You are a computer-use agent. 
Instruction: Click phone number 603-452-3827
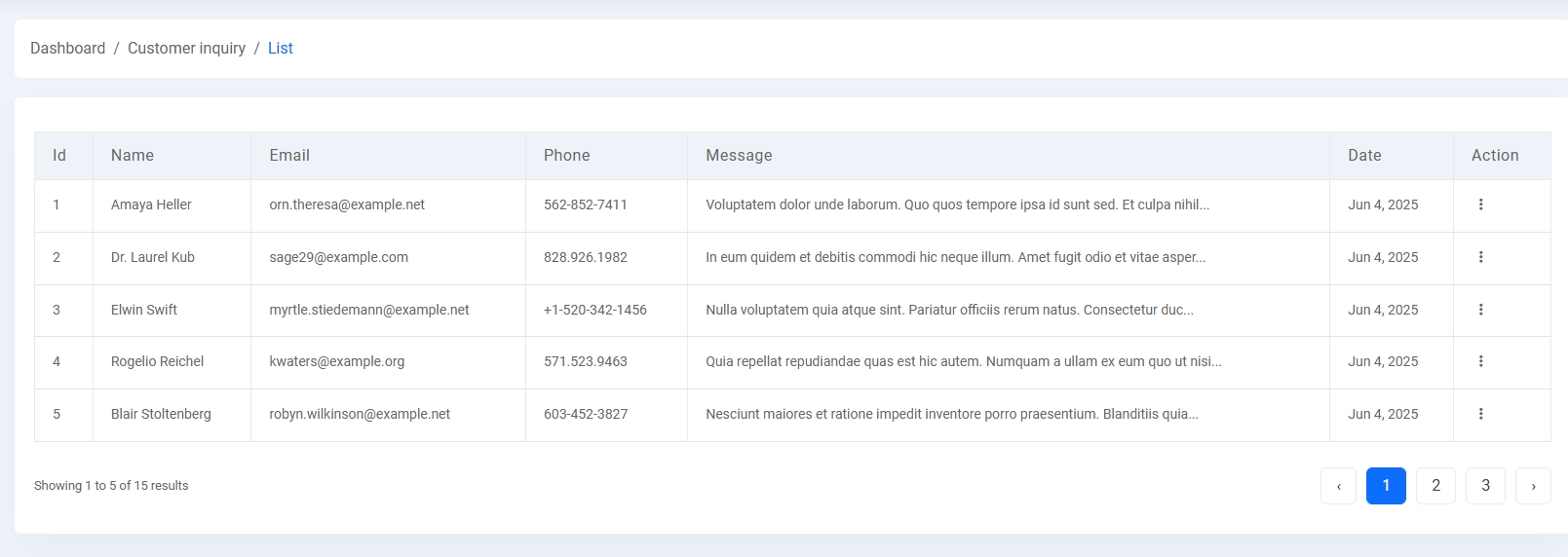[x=586, y=414]
